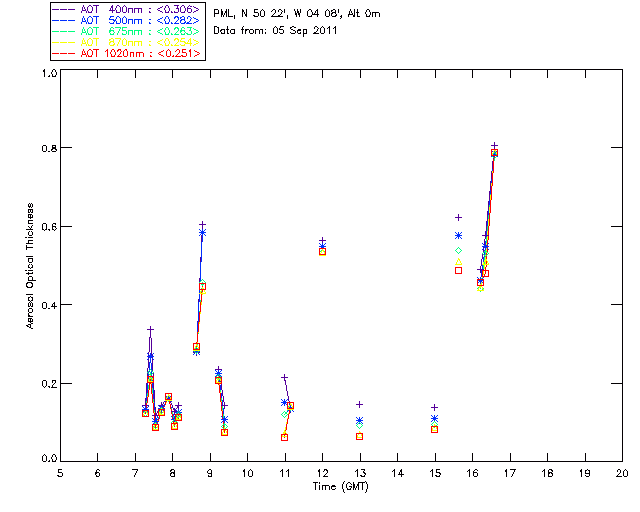Click the x-axis tick label 11
The width and height of the screenshot is (640, 512).
point(285,473)
